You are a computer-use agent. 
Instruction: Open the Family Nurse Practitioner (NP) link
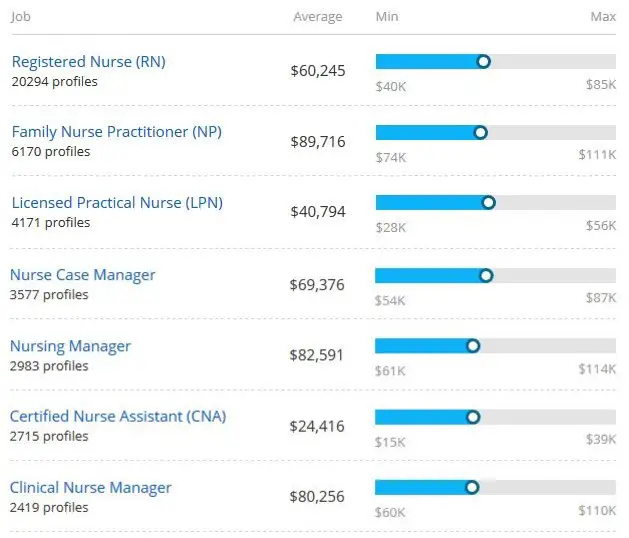(x=116, y=132)
